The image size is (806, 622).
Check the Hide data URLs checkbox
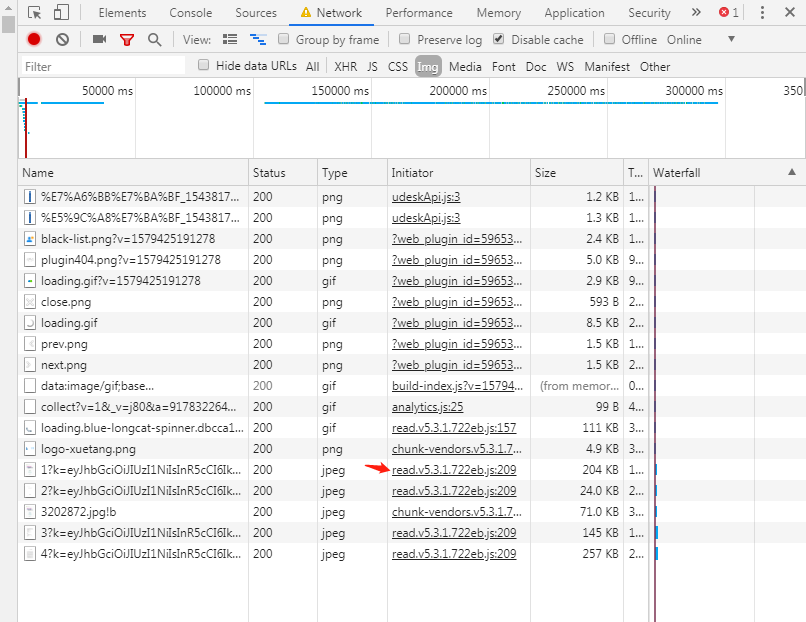click(204, 65)
